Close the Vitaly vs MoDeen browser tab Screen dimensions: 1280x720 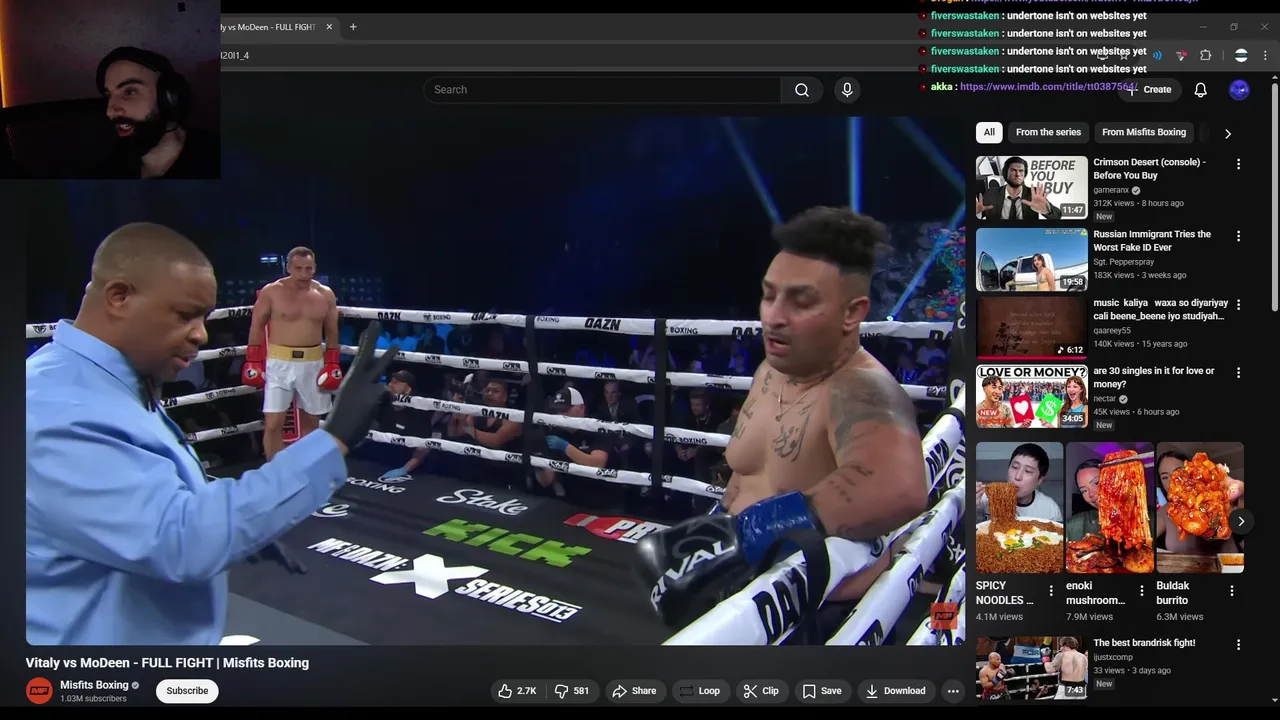point(329,27)
